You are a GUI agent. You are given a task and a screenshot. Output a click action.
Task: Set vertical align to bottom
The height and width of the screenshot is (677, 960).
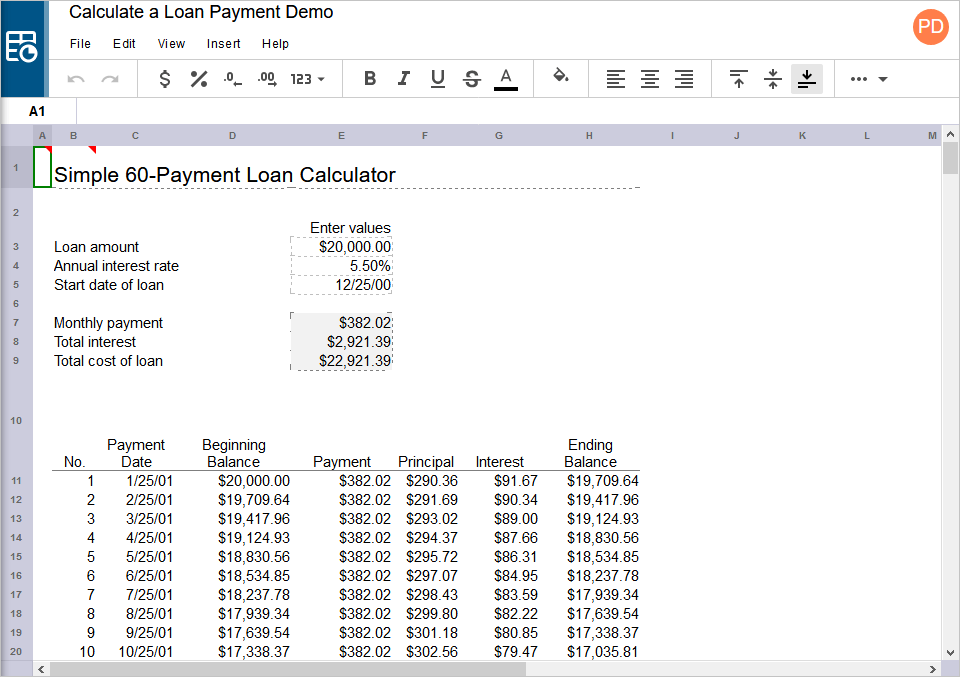pyautogui.click(x=807, y=79)
